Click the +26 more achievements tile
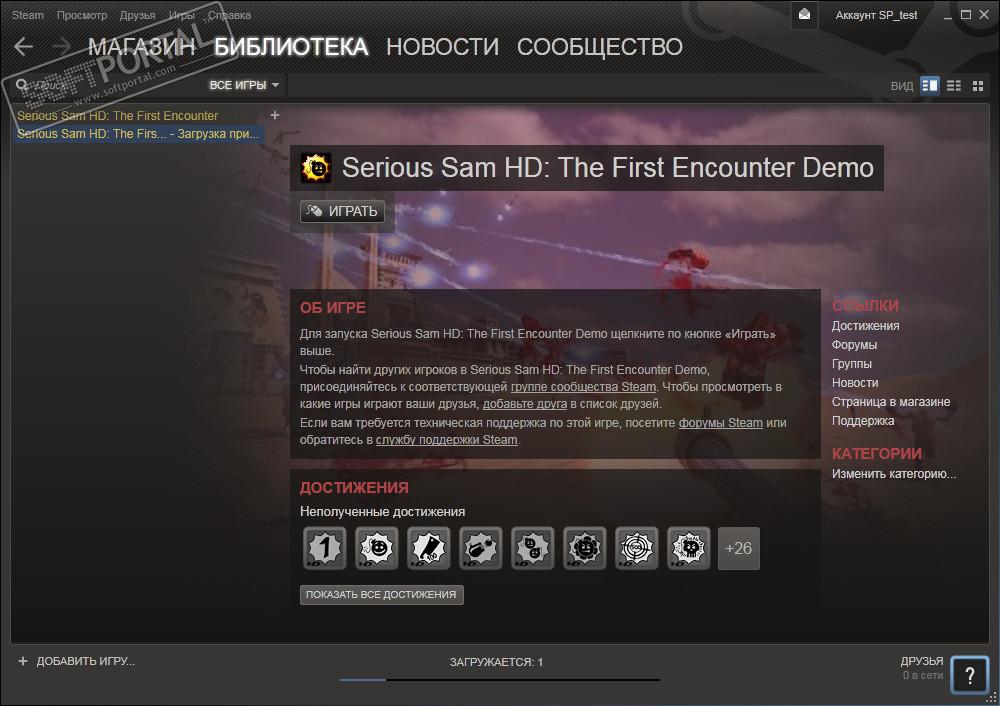The width and height of the screenshot is (1000, 706). tap(739, 548)
